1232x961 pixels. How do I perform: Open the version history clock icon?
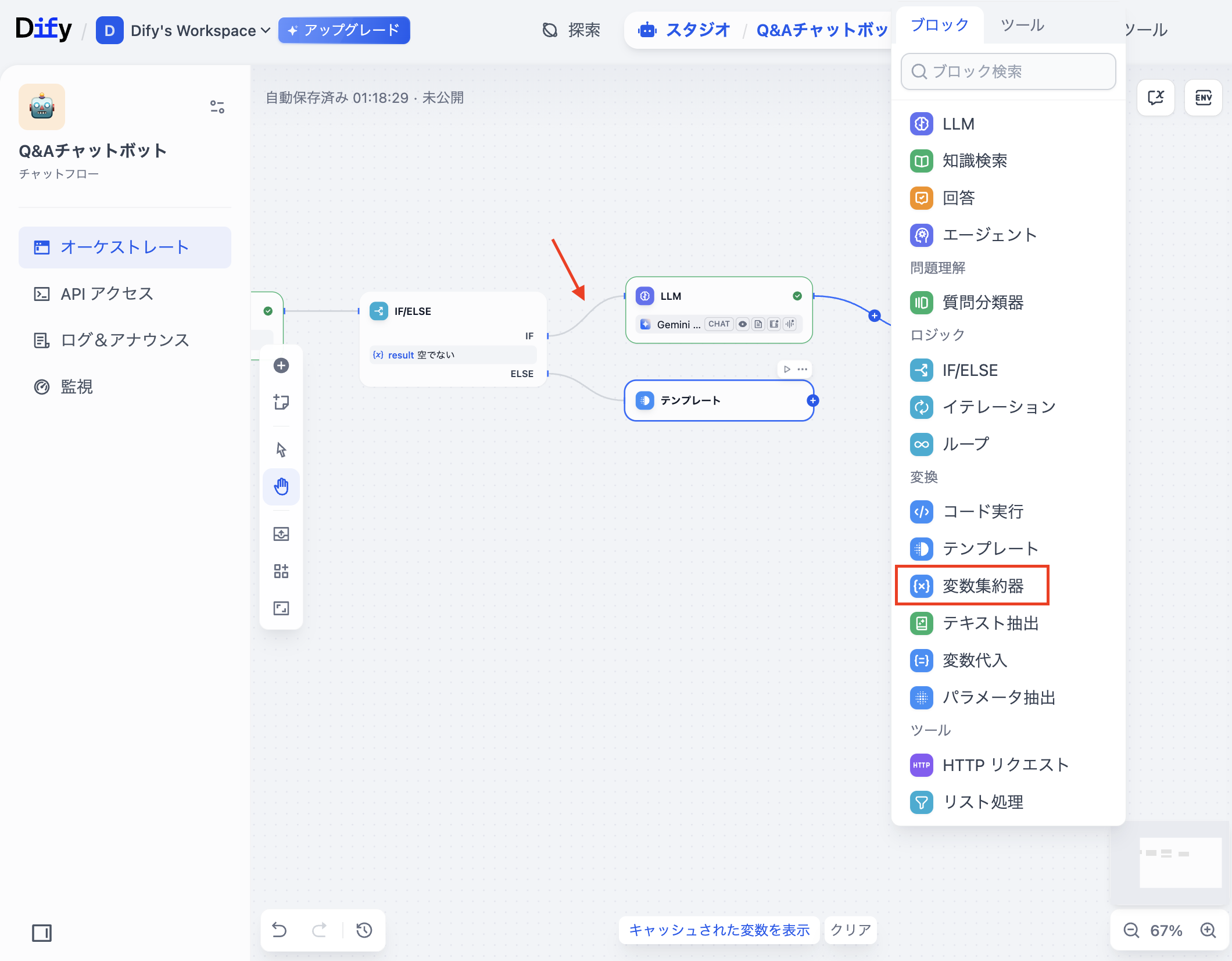coord(364,930)
